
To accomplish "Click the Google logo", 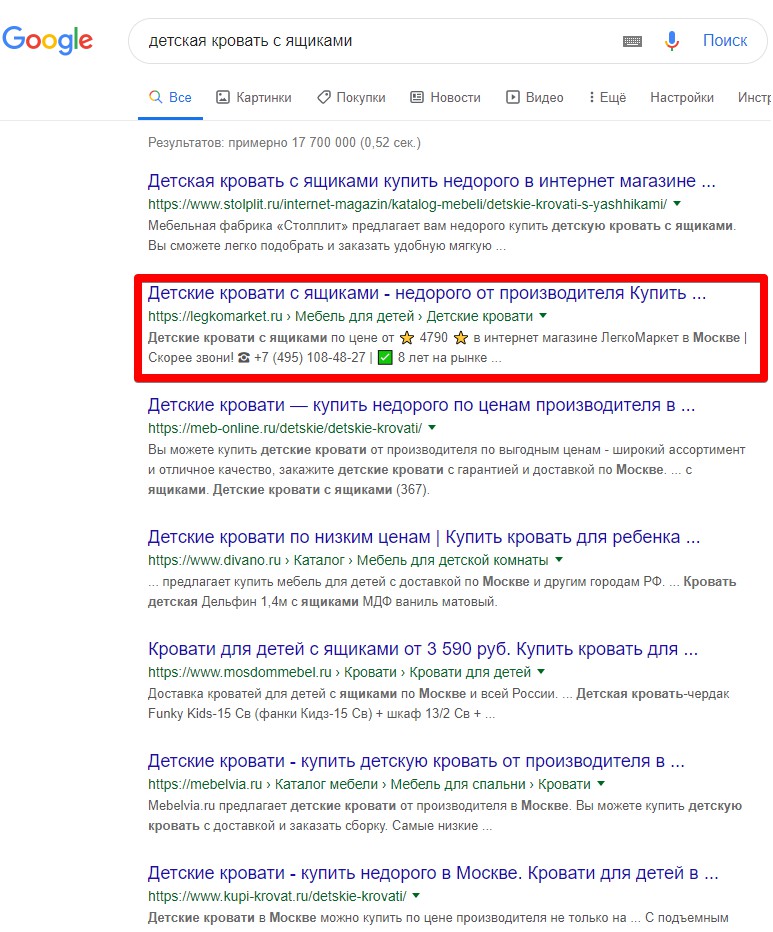I will (x=48, y=40).
